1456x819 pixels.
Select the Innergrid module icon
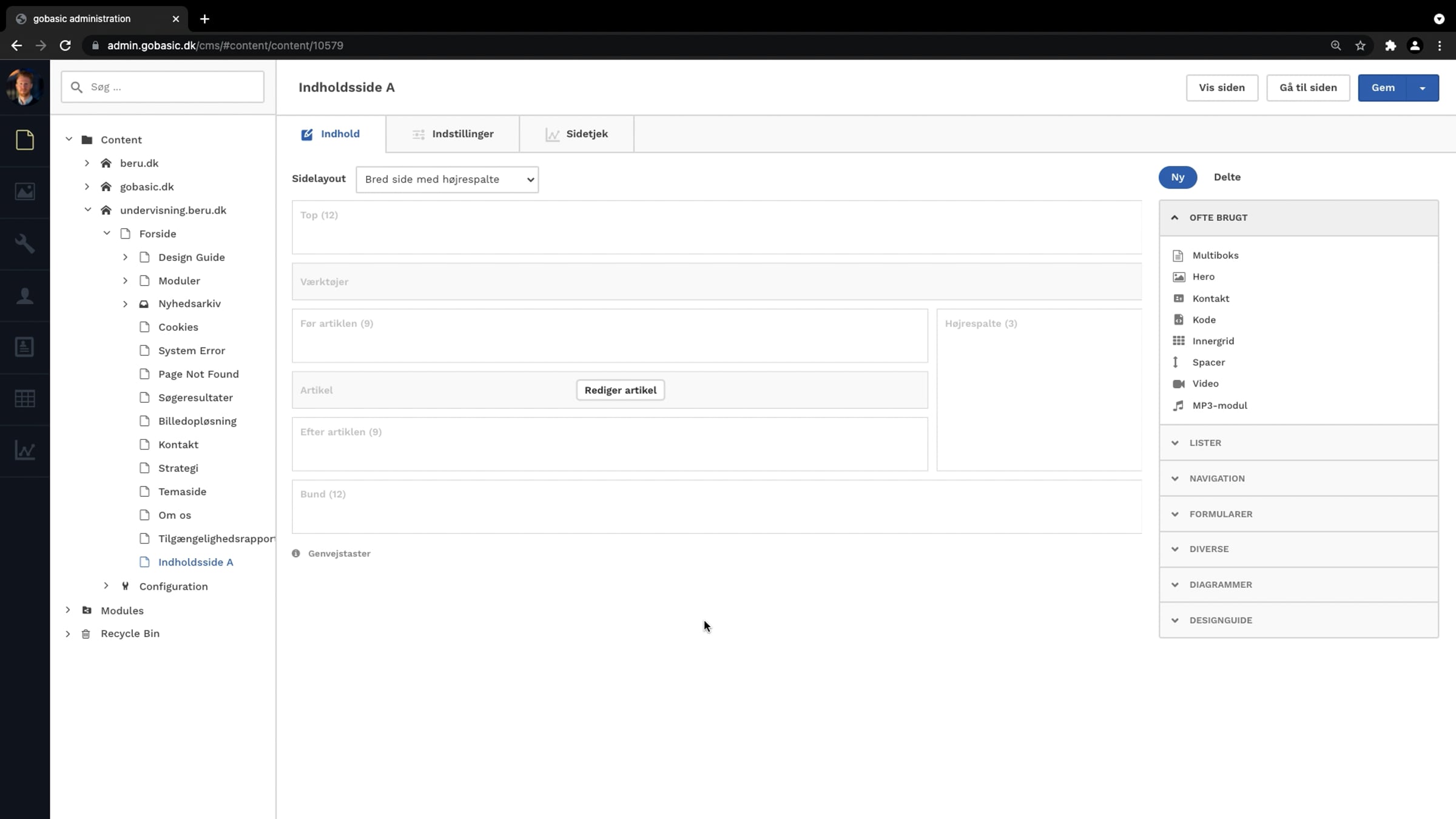1178,341
